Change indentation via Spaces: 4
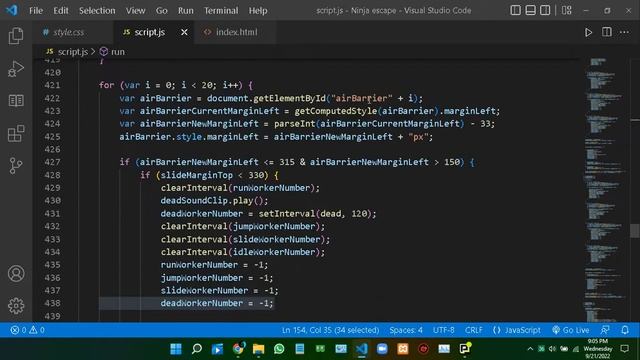640x360 pixels. point(406,330)
